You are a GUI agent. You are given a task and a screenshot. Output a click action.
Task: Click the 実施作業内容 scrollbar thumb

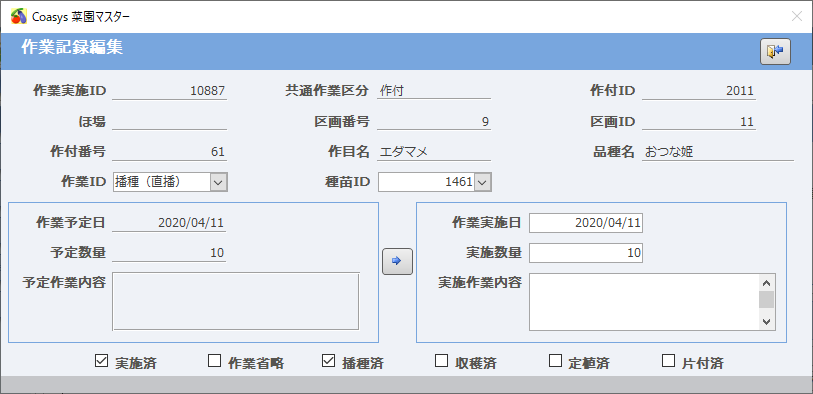point(767,299)
